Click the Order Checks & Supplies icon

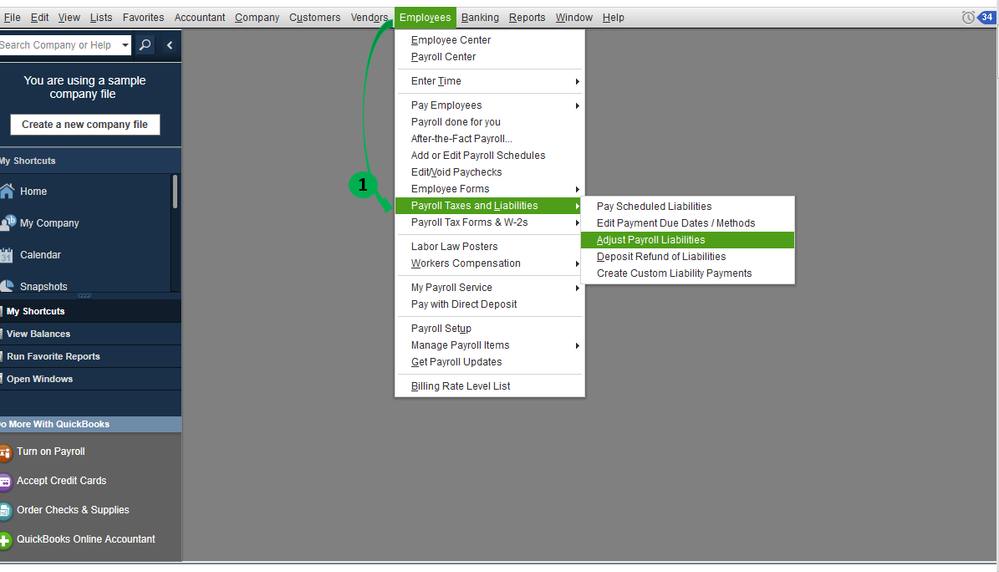pyautogui.click(x=5, y=511)
